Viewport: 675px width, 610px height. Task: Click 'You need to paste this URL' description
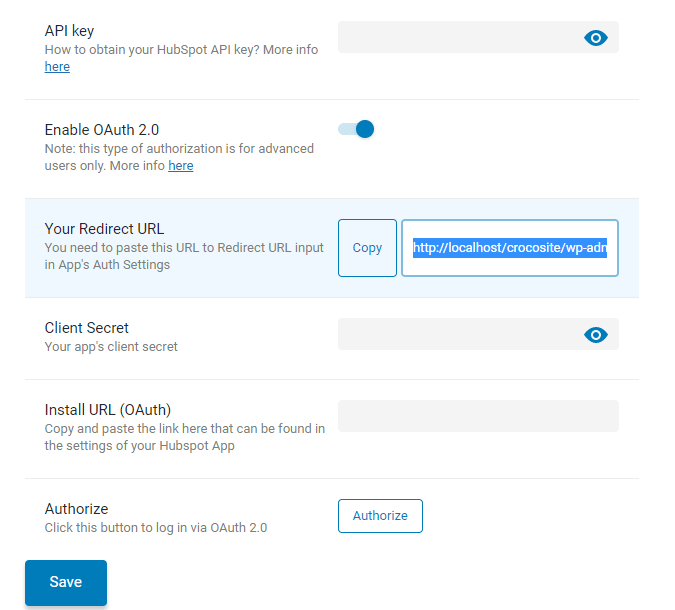(x=184, y=256)
